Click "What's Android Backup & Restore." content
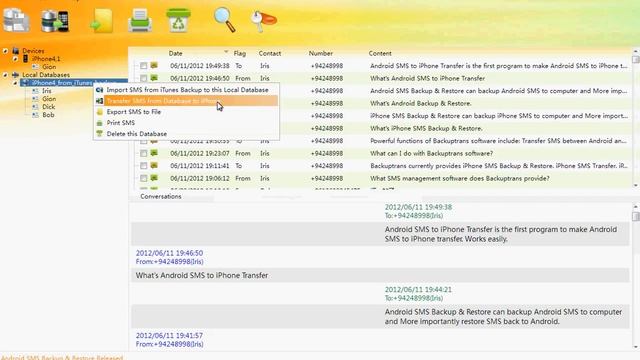The width and height of the screenshot is (640, 360). pos(421,103)
